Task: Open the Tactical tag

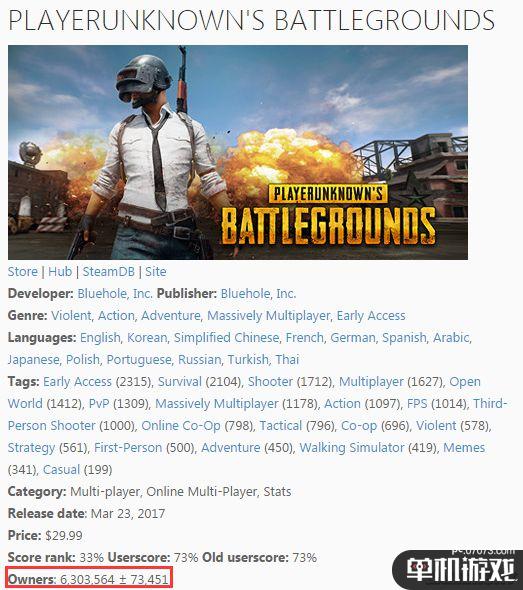Action: point(281,426)
